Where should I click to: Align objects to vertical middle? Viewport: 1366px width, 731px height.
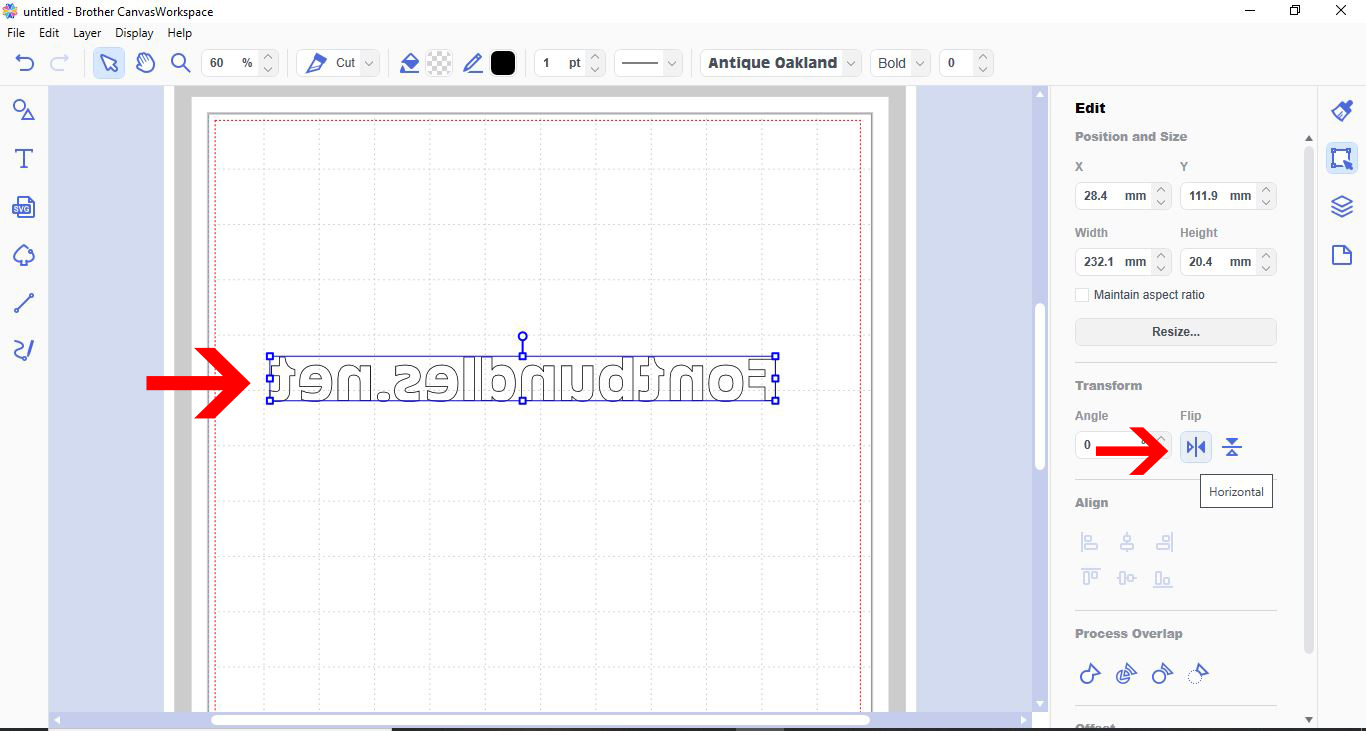1127,578
